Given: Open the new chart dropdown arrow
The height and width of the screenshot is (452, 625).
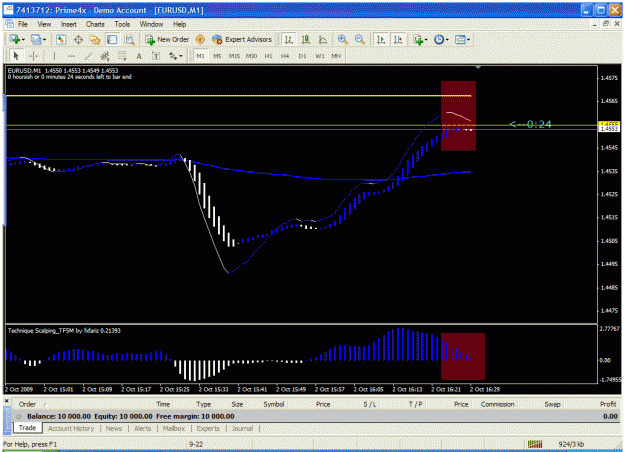Looking at the screenshot, I should click(23, 39).
